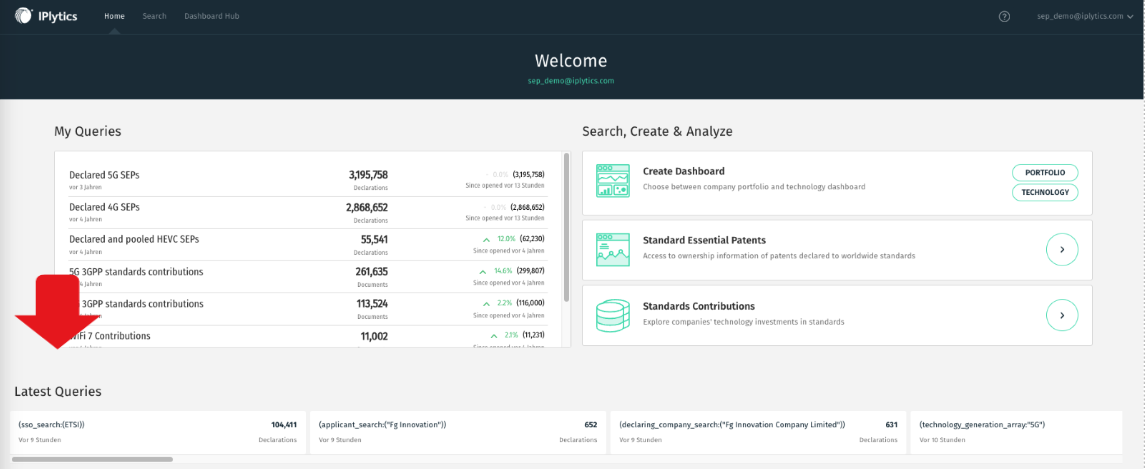The image size is (1145, 469).
Task: Click the Standards Contributions database icon
Action: 612,315
